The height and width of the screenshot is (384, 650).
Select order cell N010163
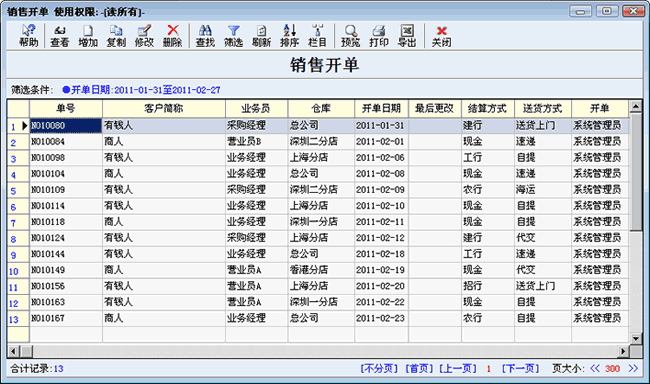pos(66,302)
